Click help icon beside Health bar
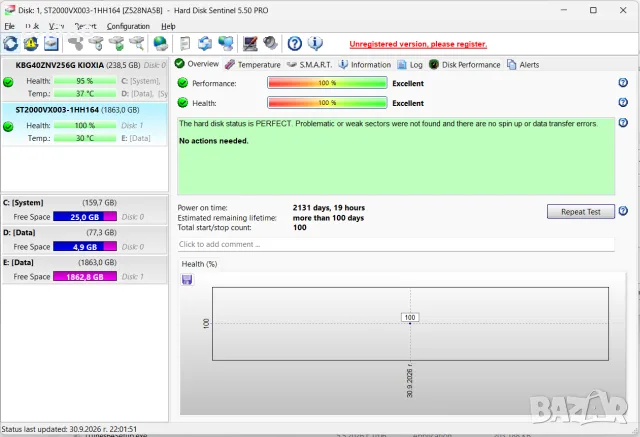This screenshot has width=640, height=437. tap(623, 102)
